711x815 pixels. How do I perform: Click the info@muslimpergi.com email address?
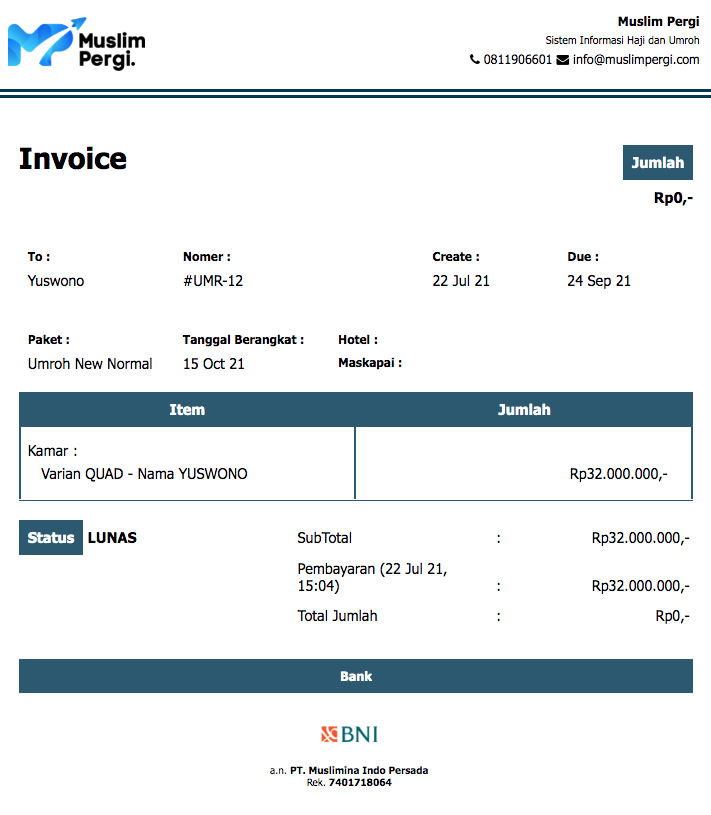point(636,60)
